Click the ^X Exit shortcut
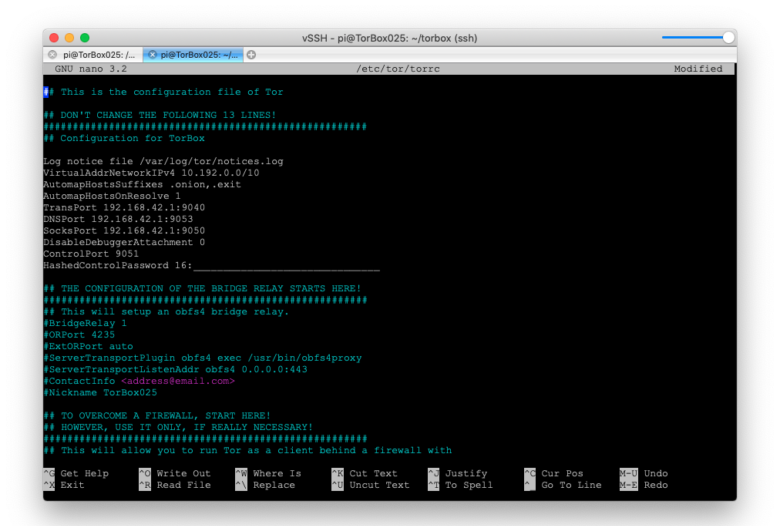 click(x=64, y=485)
